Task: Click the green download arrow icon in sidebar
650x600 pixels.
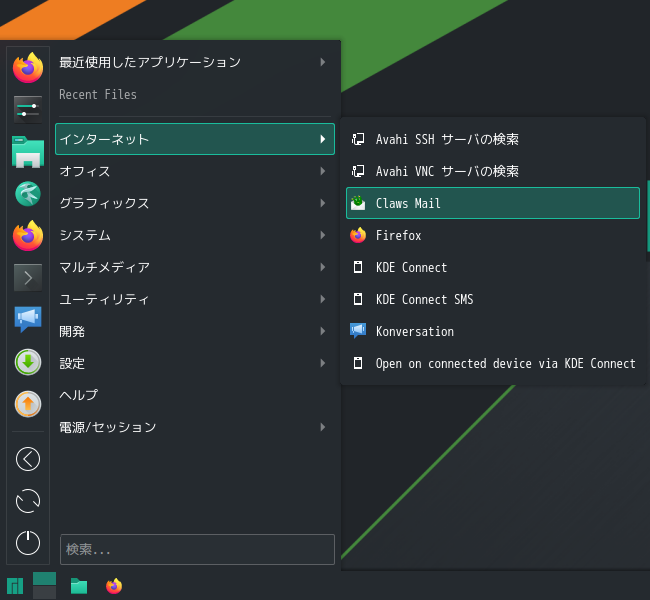Action: [28, 362]
